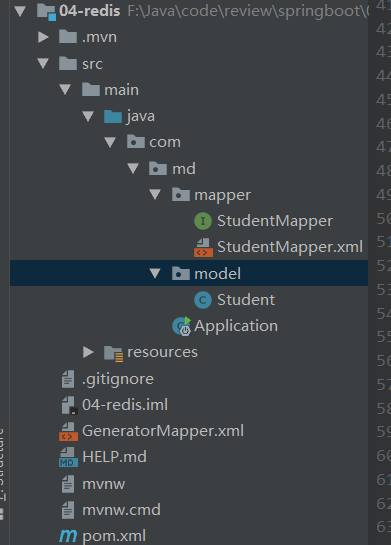This screenshot has width=391, height=545.
Task: Collapse the md package arrow
Action: 133,169
